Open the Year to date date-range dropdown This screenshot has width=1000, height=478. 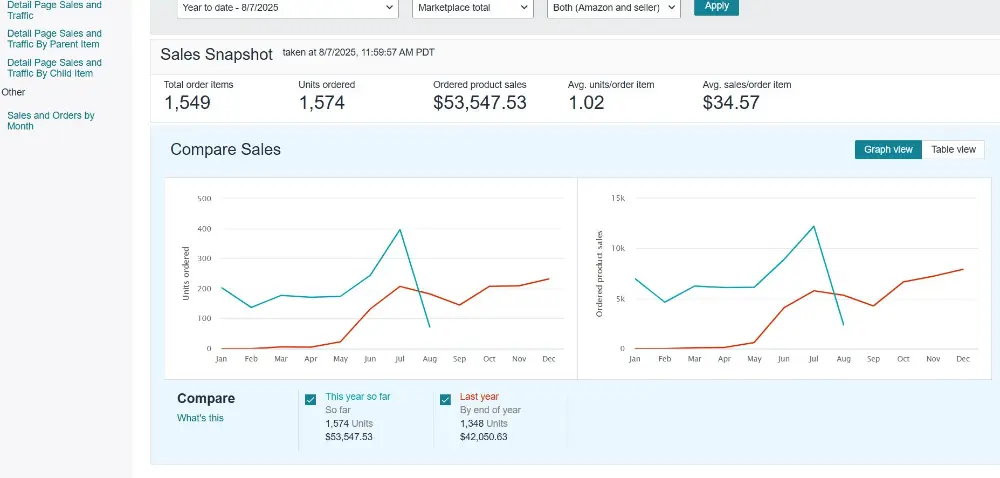(288, 8)
